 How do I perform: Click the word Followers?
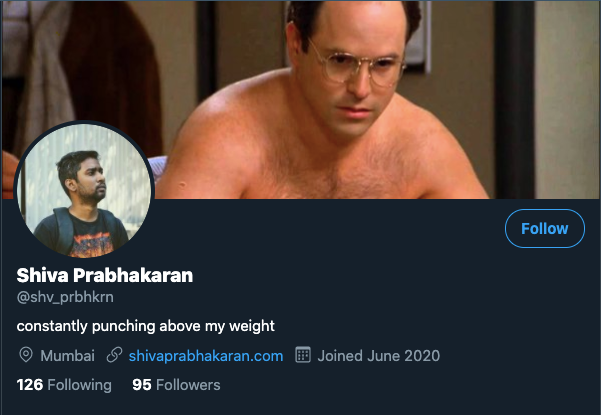point(188,385)
